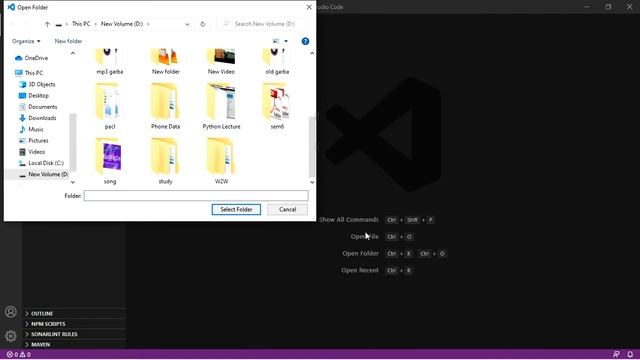Click the navigation pane scrollbar
Image resolution: width=640 pixels, height=360 pixels.
click(73, 142)
